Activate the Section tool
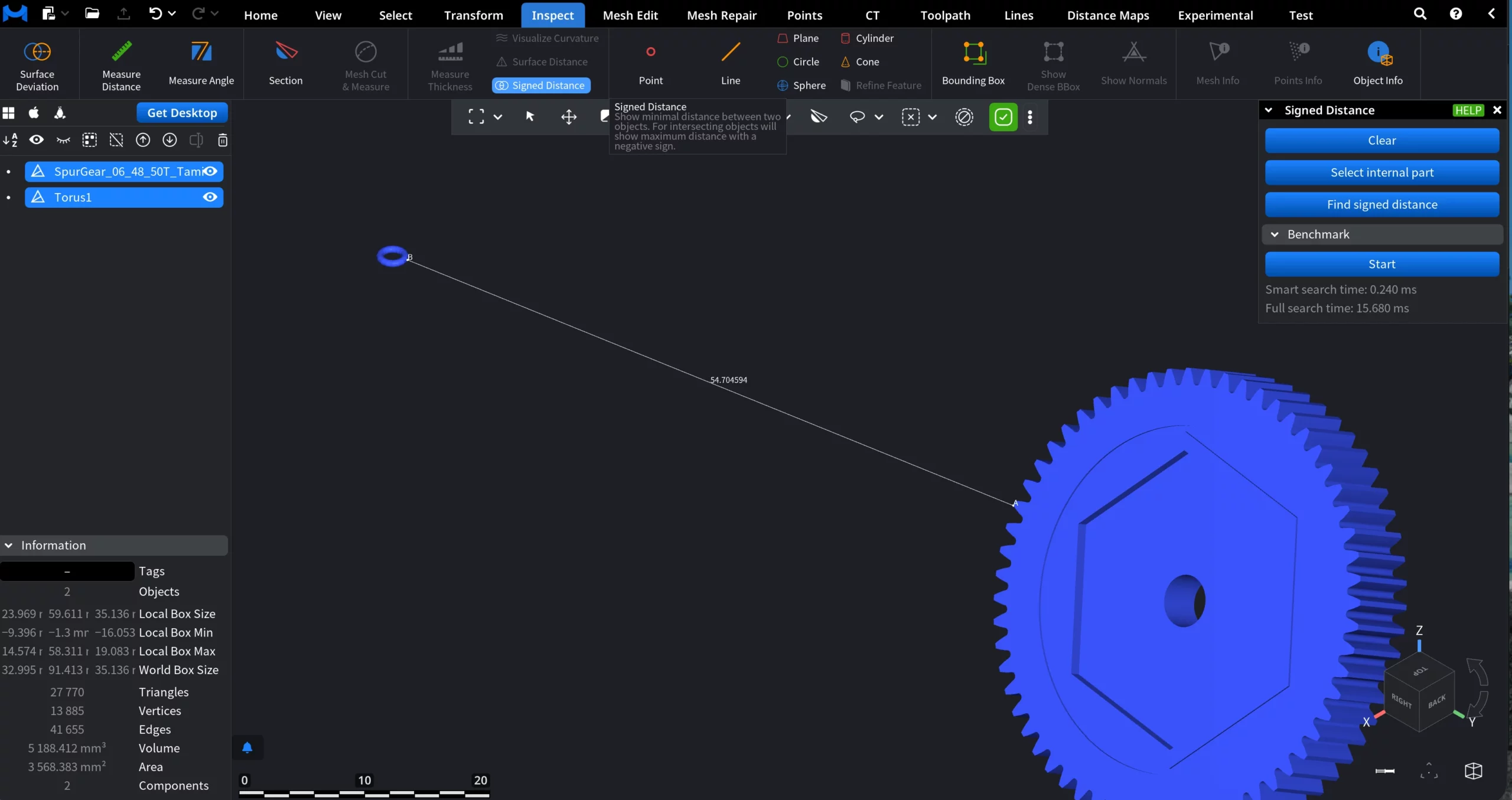This screenshot has width=1512, height=800. pyautogui.click(x=285, y=65)
